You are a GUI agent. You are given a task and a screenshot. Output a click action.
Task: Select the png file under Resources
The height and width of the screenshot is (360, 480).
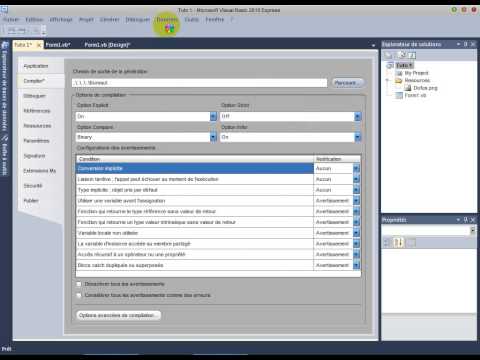[425, 88]
